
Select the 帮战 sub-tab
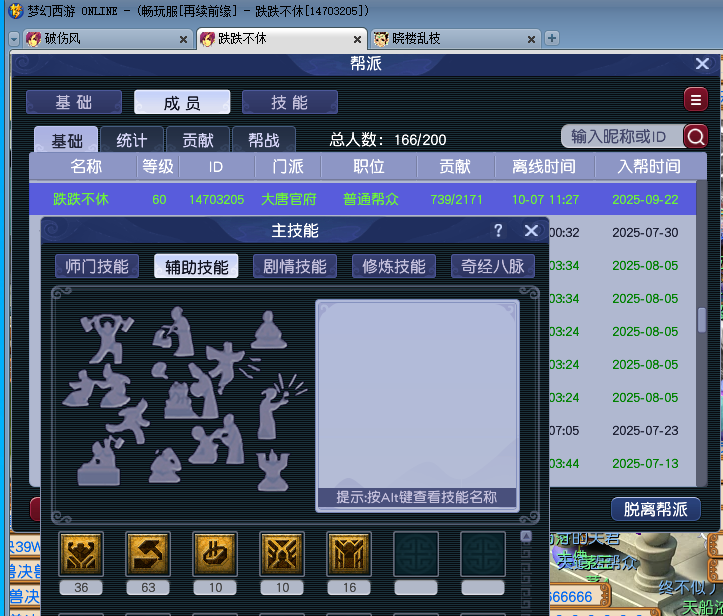pyautogui.click(x=264, y=140)
